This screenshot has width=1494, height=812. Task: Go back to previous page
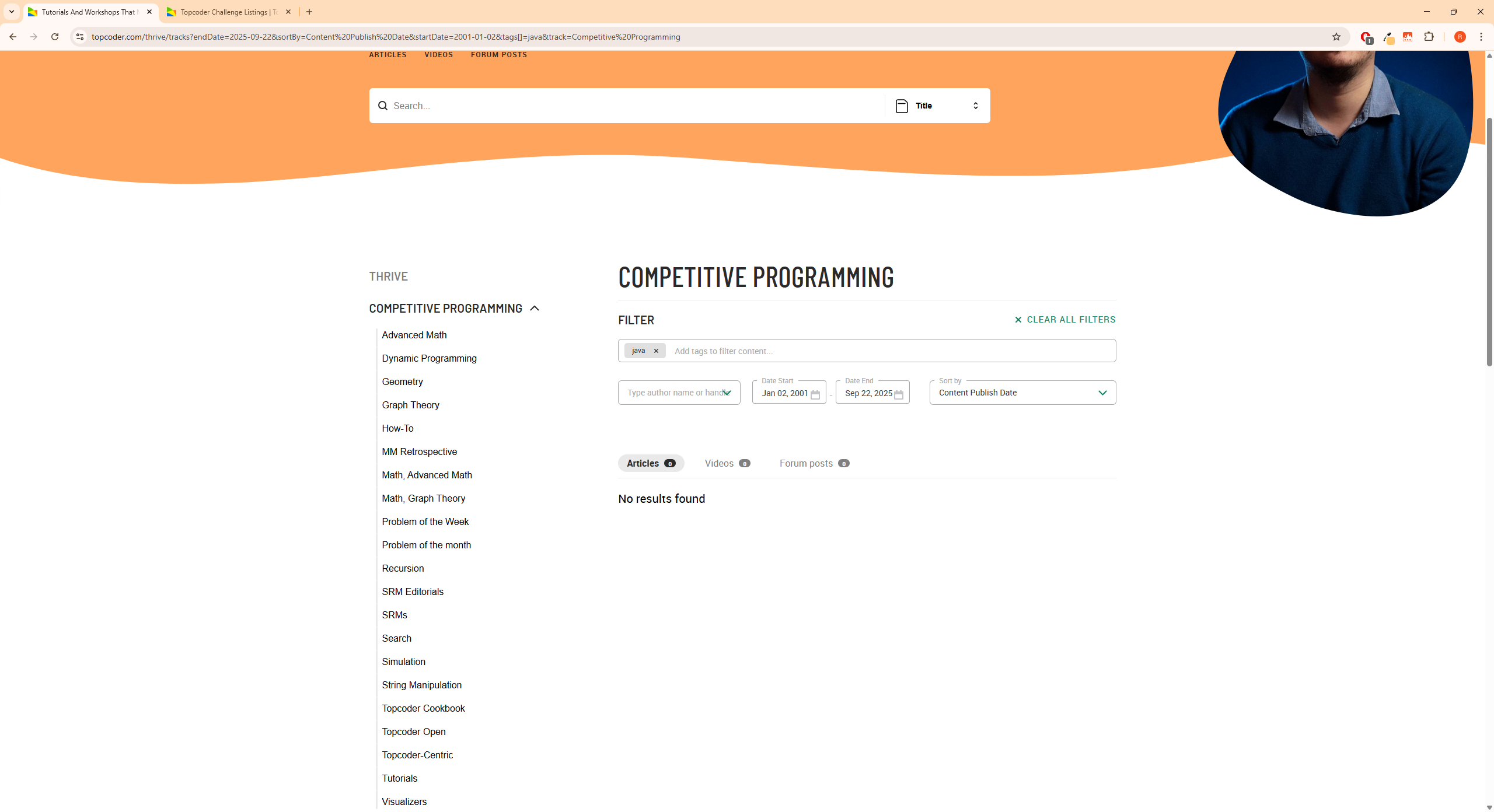pyautogui.click(x=13, y=37)
